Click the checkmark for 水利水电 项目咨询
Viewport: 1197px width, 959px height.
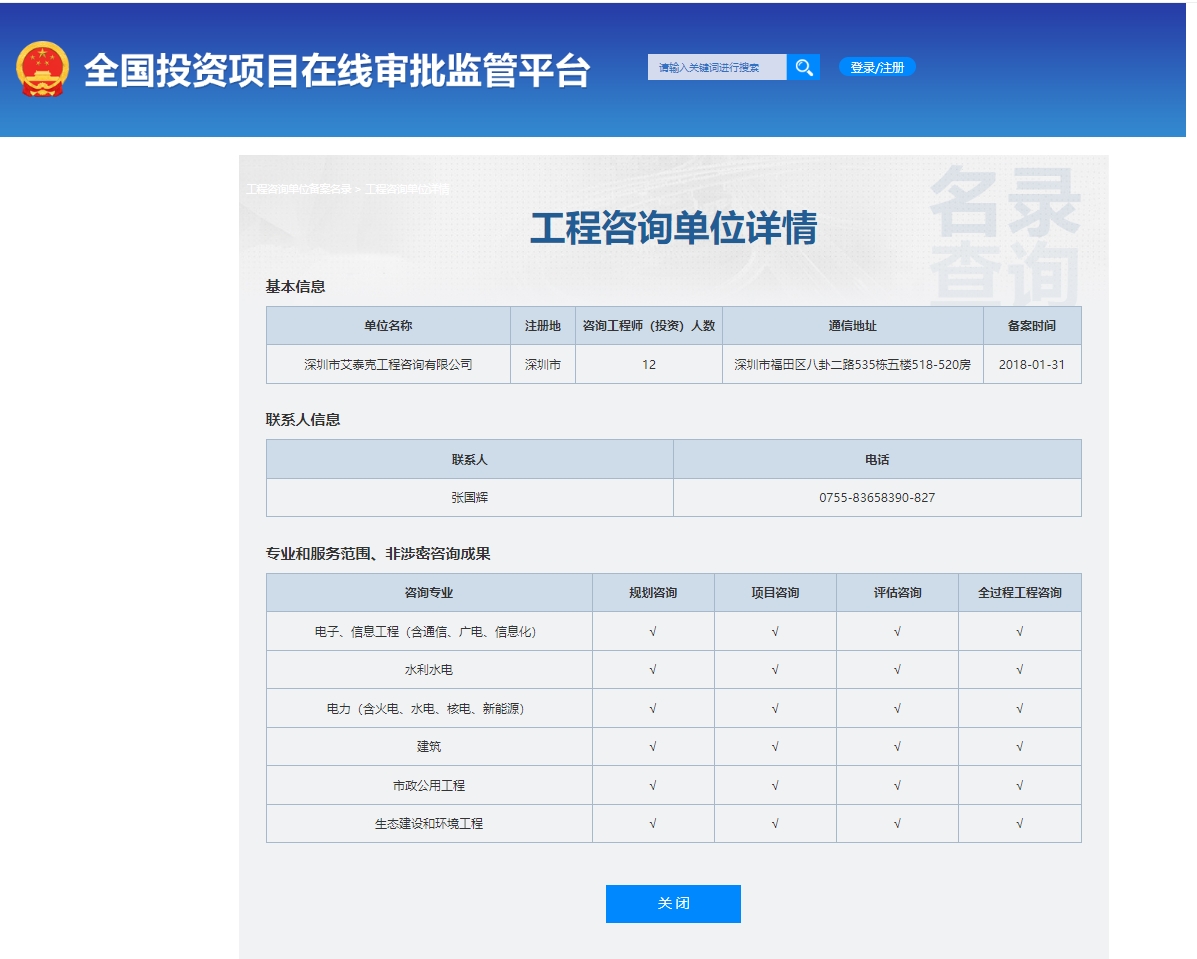775,670
